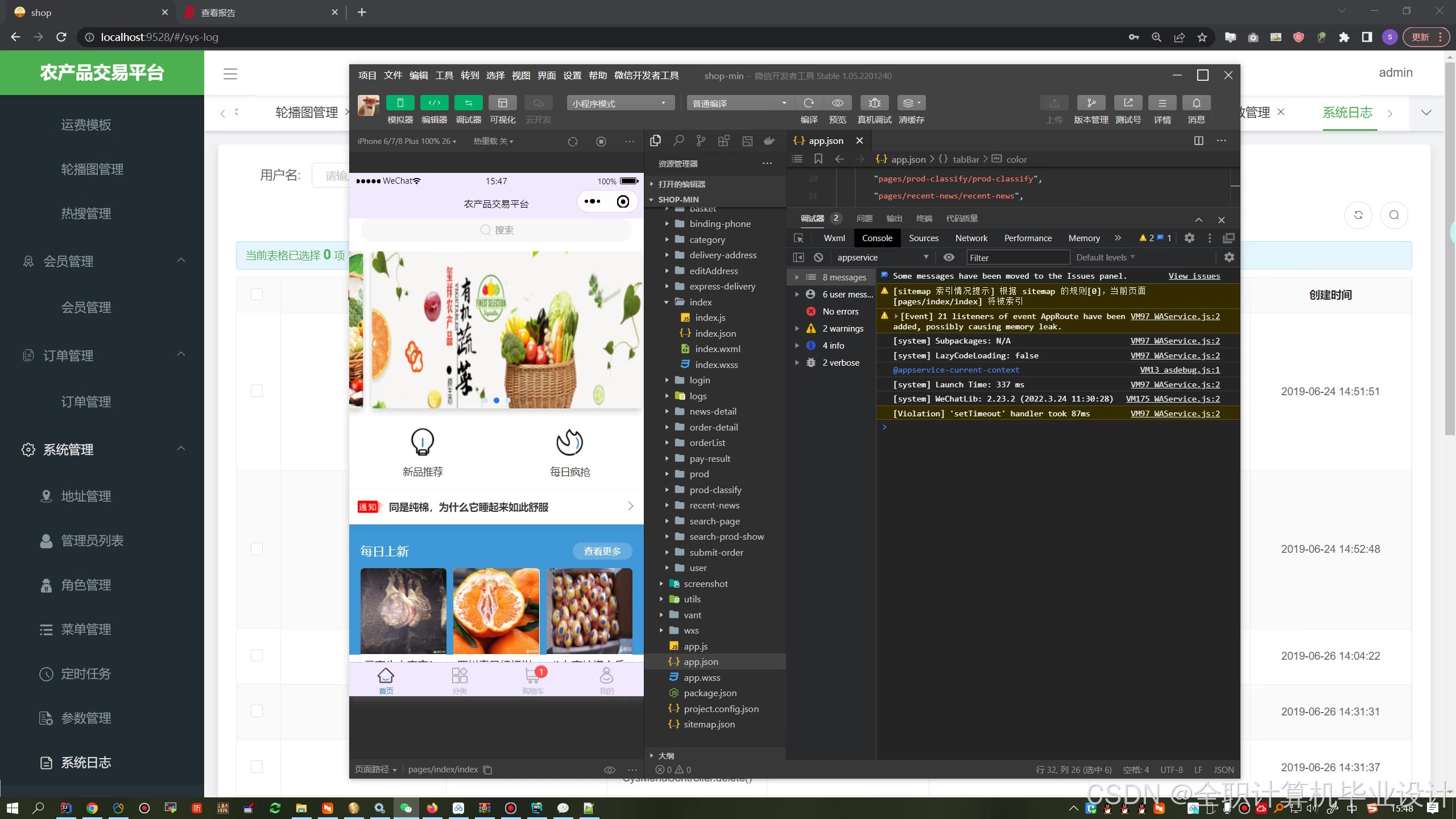
Task: Open the 工具 menu
Action: 444,76
